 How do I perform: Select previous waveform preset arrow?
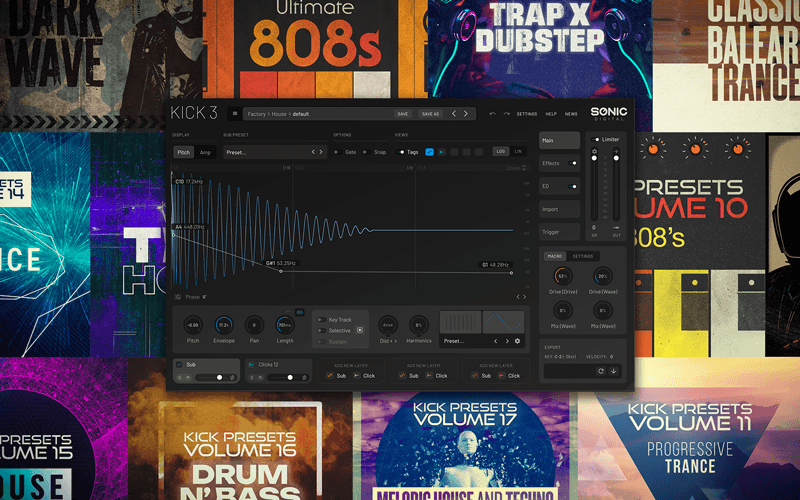(x=495, y=341)
